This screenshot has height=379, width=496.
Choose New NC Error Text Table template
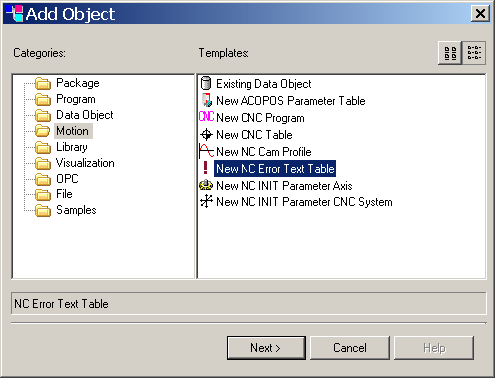click(x=275, y=169)
